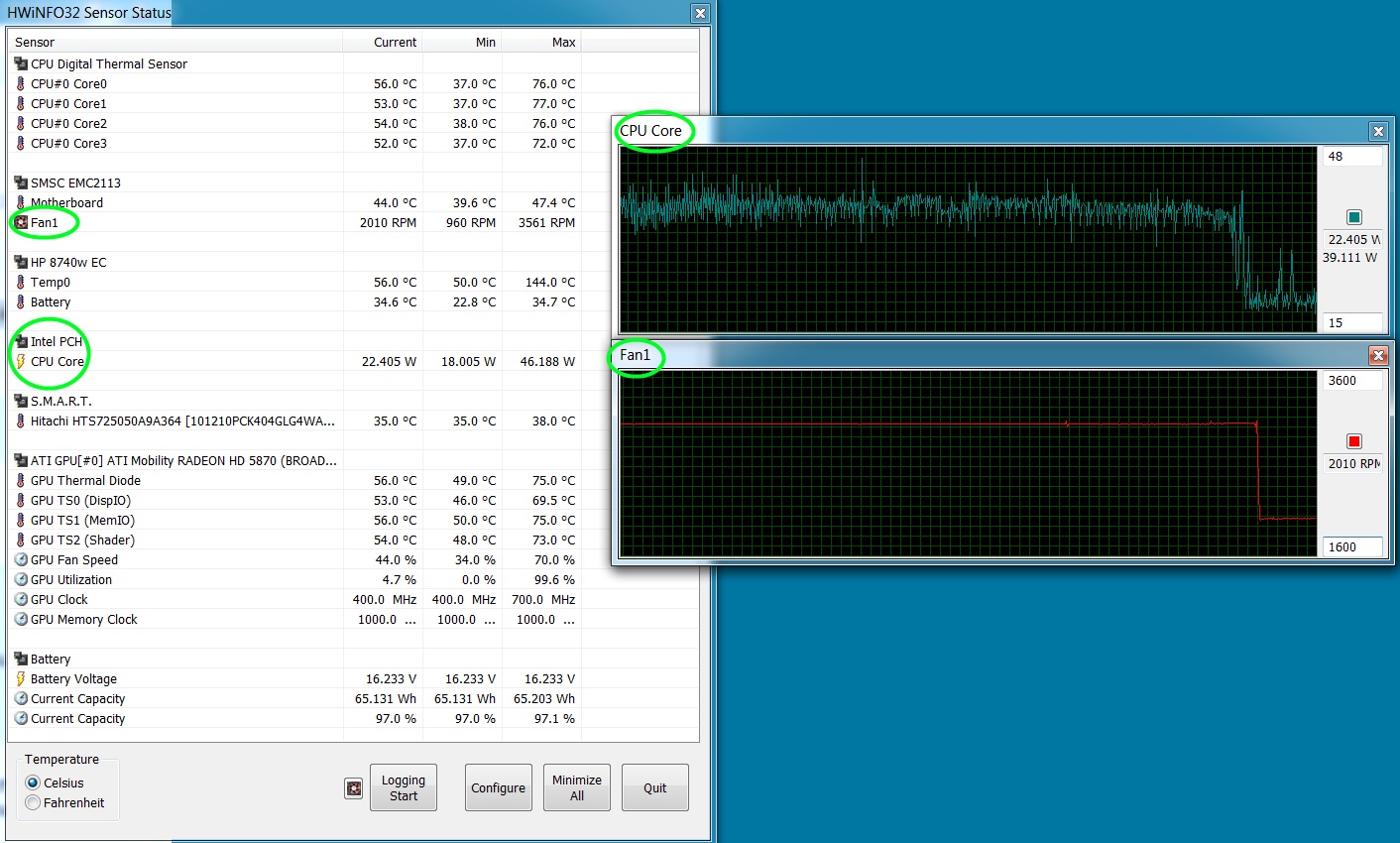Click the Configure button

(x=498, y=787)
